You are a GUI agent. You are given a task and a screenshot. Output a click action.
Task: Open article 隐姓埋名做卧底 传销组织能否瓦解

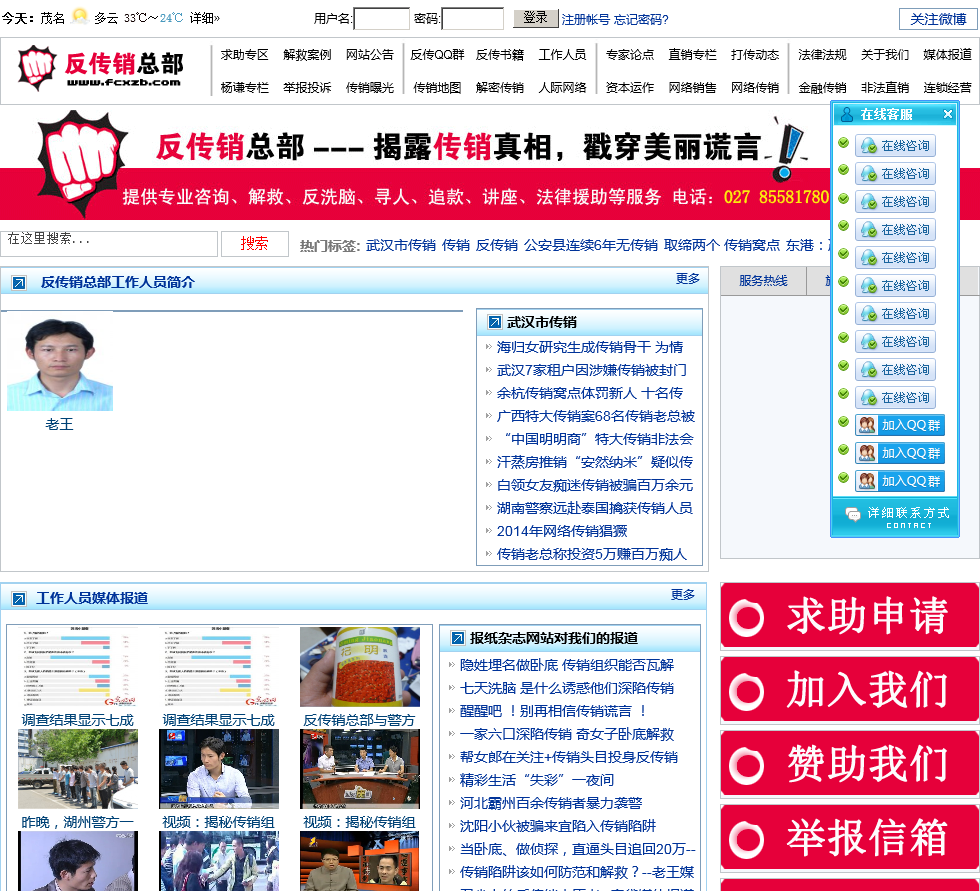tap(567, 665)
